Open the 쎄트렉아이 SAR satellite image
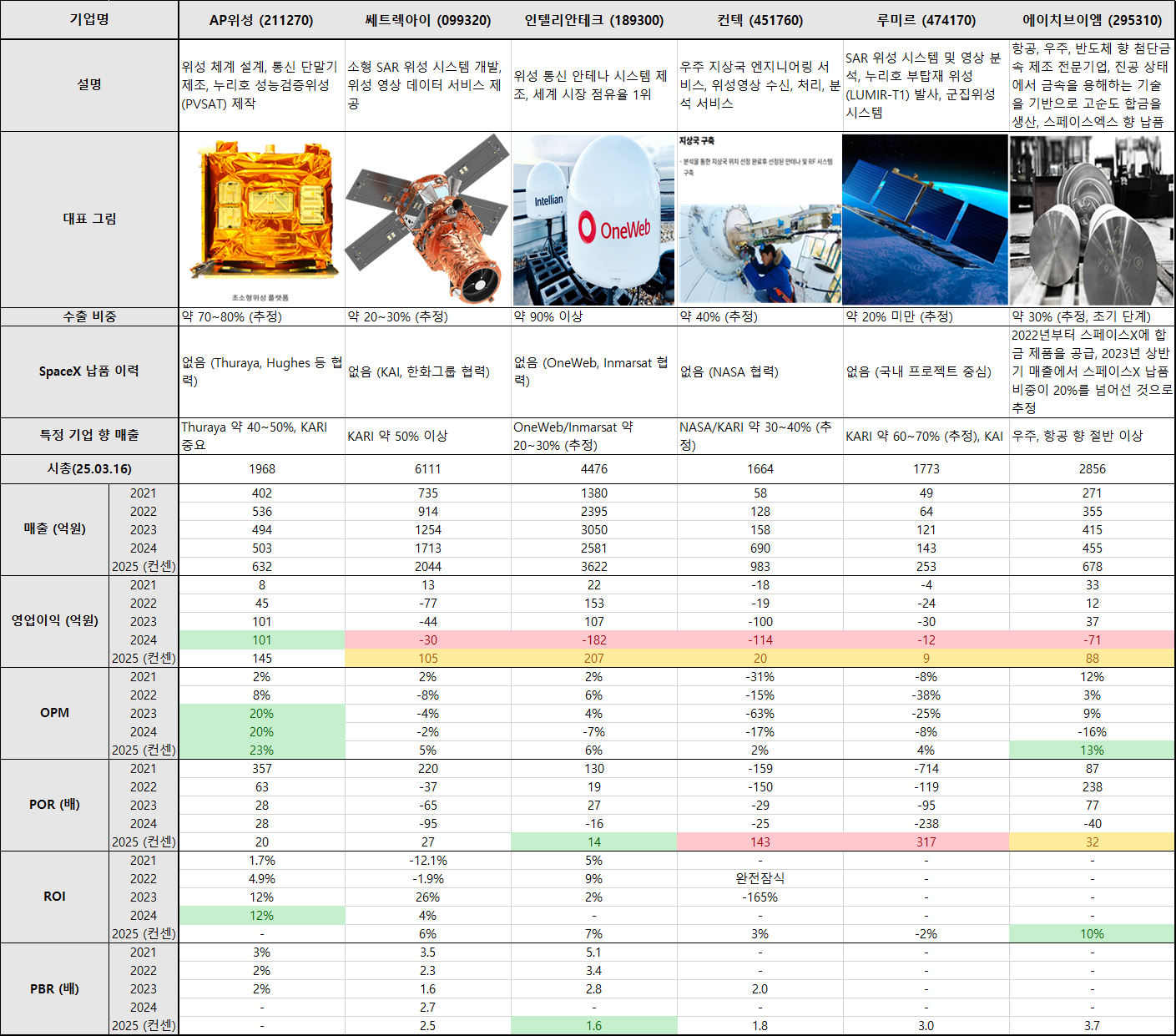 (x=427, y=220)
